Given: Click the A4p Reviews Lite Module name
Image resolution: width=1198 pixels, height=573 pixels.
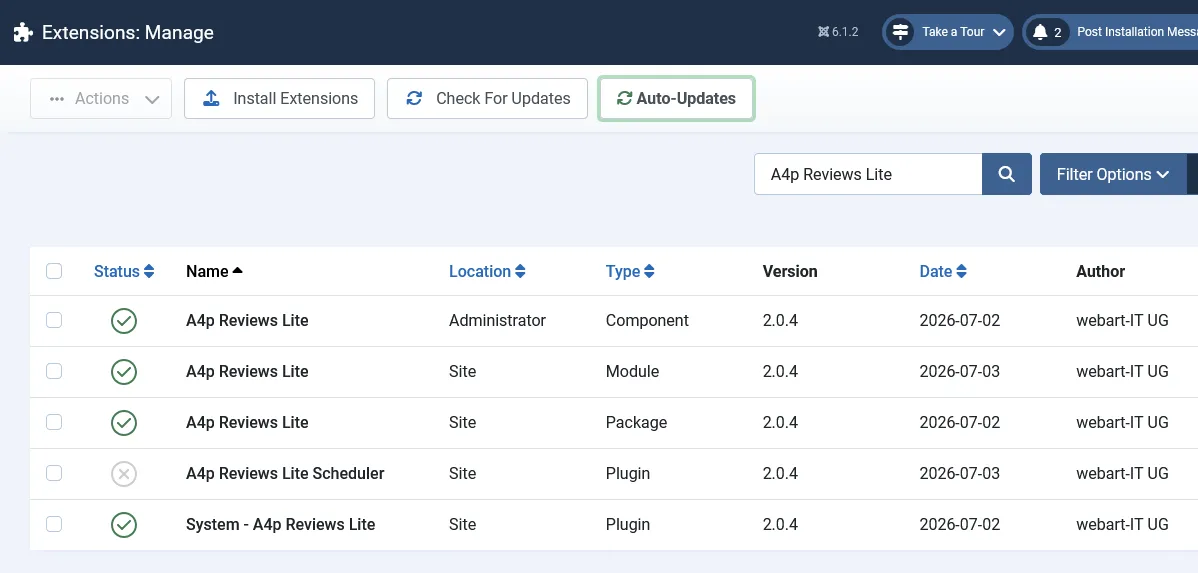Looking at the screenshot, I should [248, 372].
